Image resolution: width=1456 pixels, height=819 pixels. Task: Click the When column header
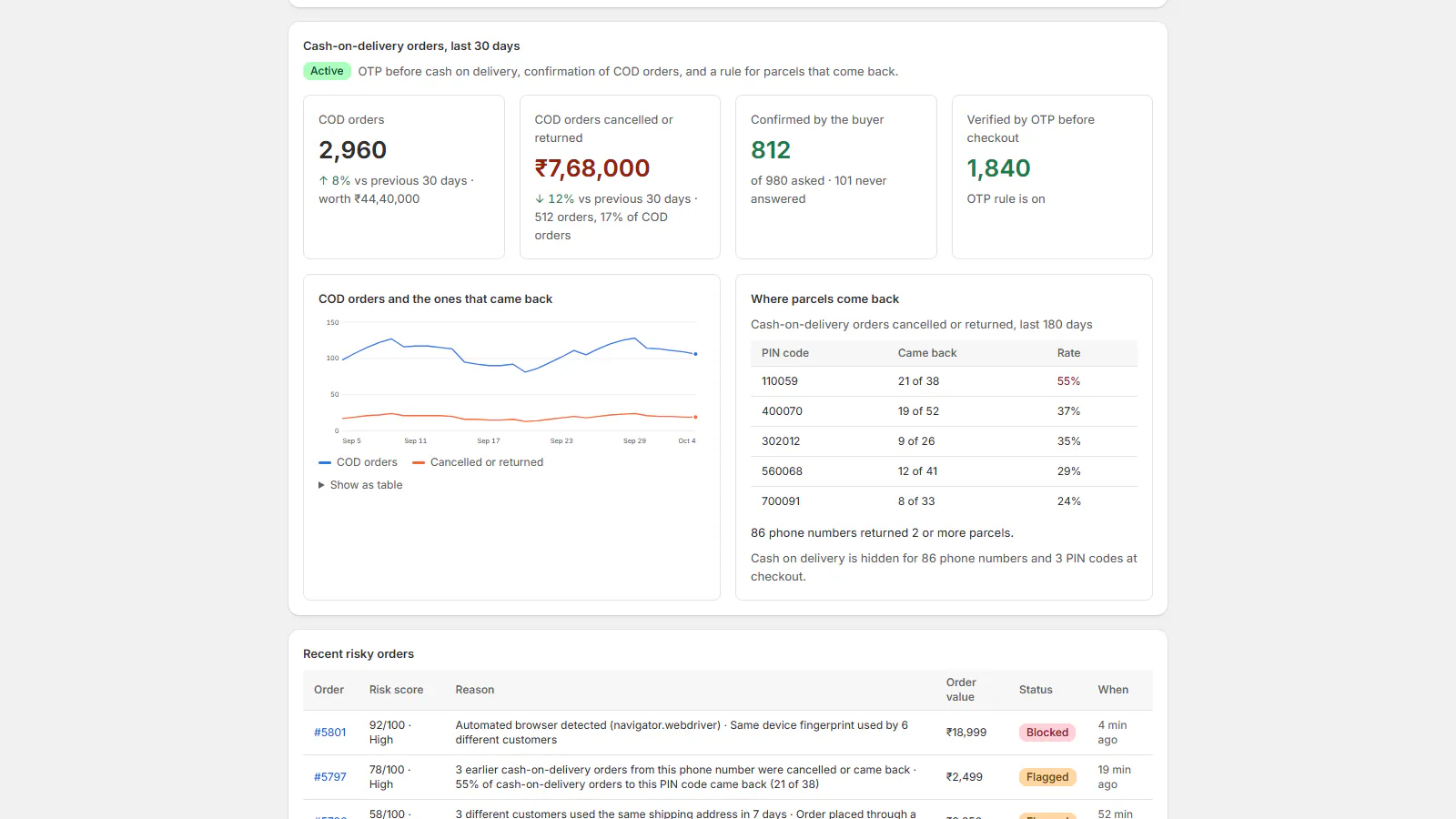[1112, 690]
